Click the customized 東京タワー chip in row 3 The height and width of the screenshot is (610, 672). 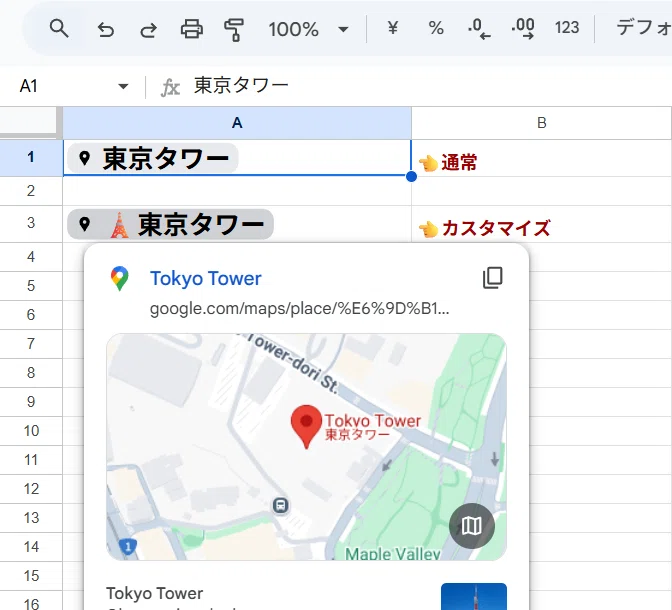(x=170, y=224)
